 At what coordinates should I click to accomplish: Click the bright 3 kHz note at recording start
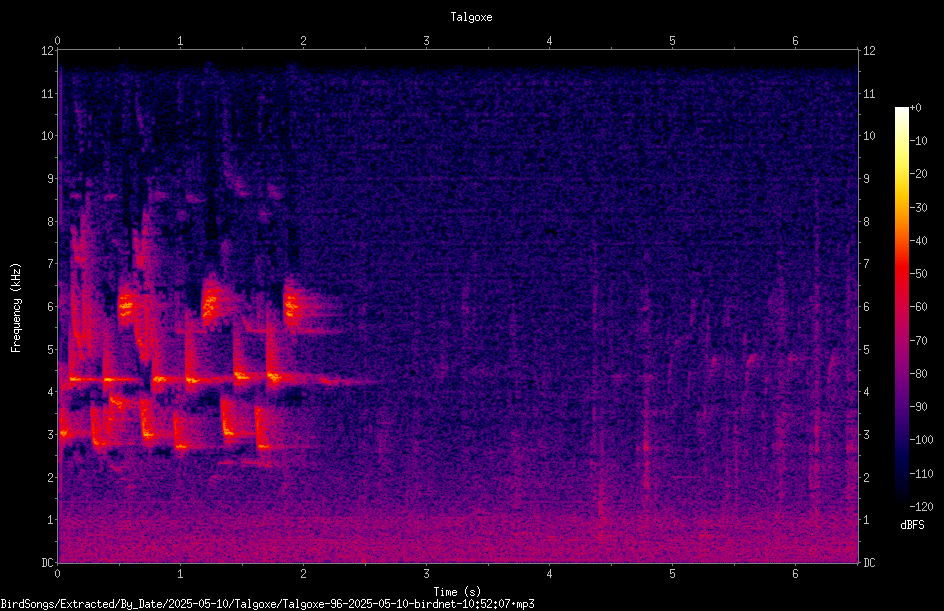coord(64,433)
